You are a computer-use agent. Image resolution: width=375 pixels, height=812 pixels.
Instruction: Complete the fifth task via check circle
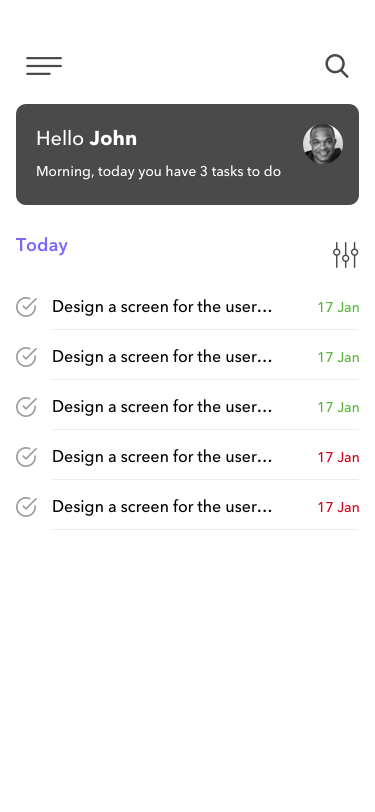[x=26, y=507]
